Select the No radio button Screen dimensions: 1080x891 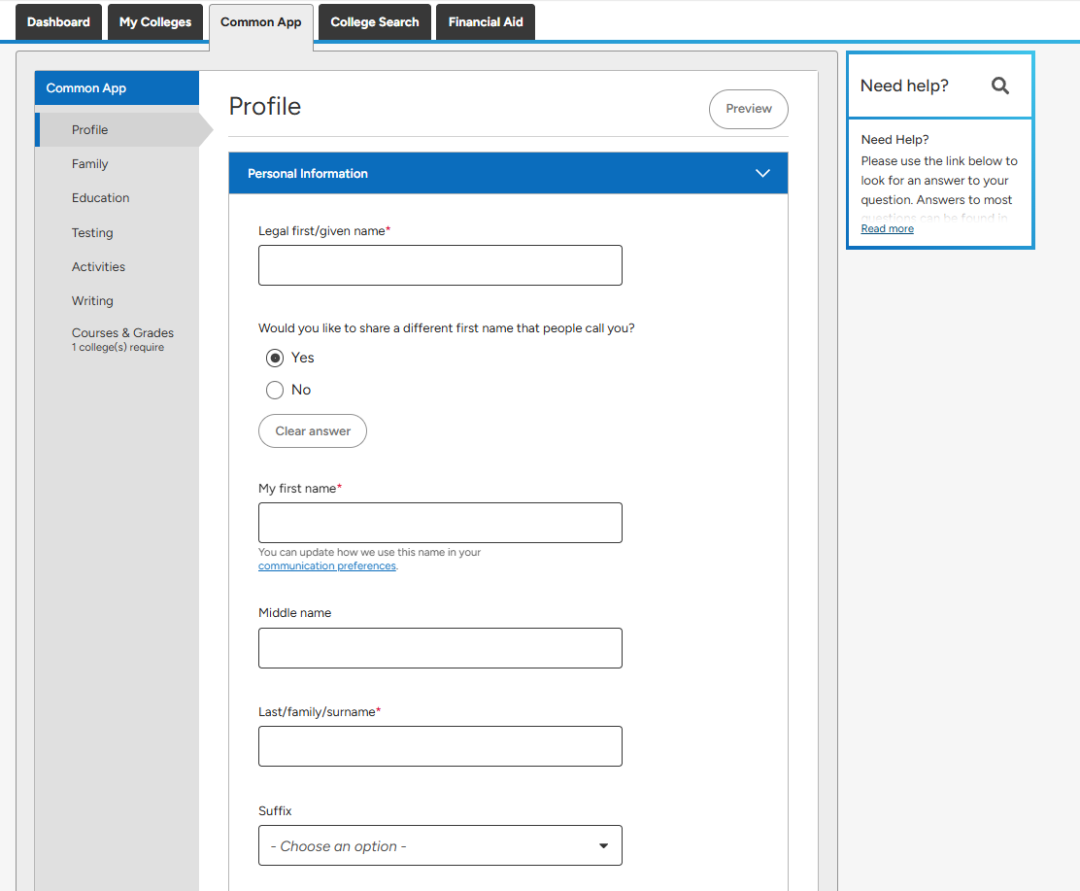tap(275, 390)
